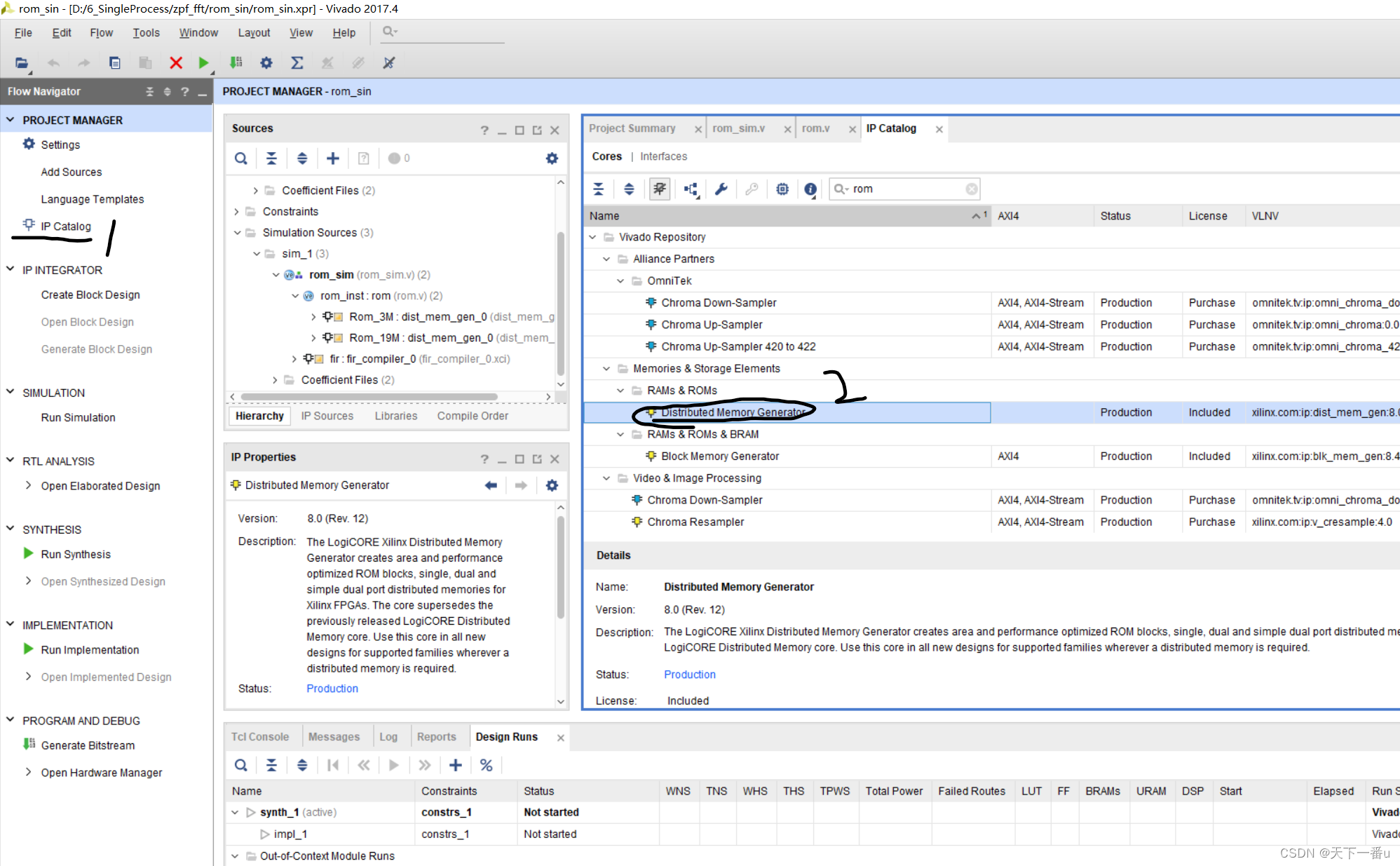Image resolution: width=1400 pixels, height=866 pixels.
Task: Switch to the Tcl Console tab
Action: coord(260,737)
